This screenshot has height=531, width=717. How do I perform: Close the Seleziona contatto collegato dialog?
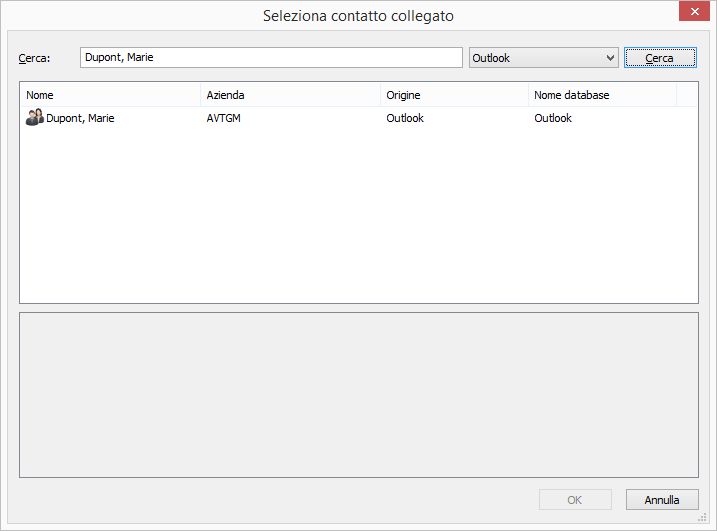coord(691,13)
